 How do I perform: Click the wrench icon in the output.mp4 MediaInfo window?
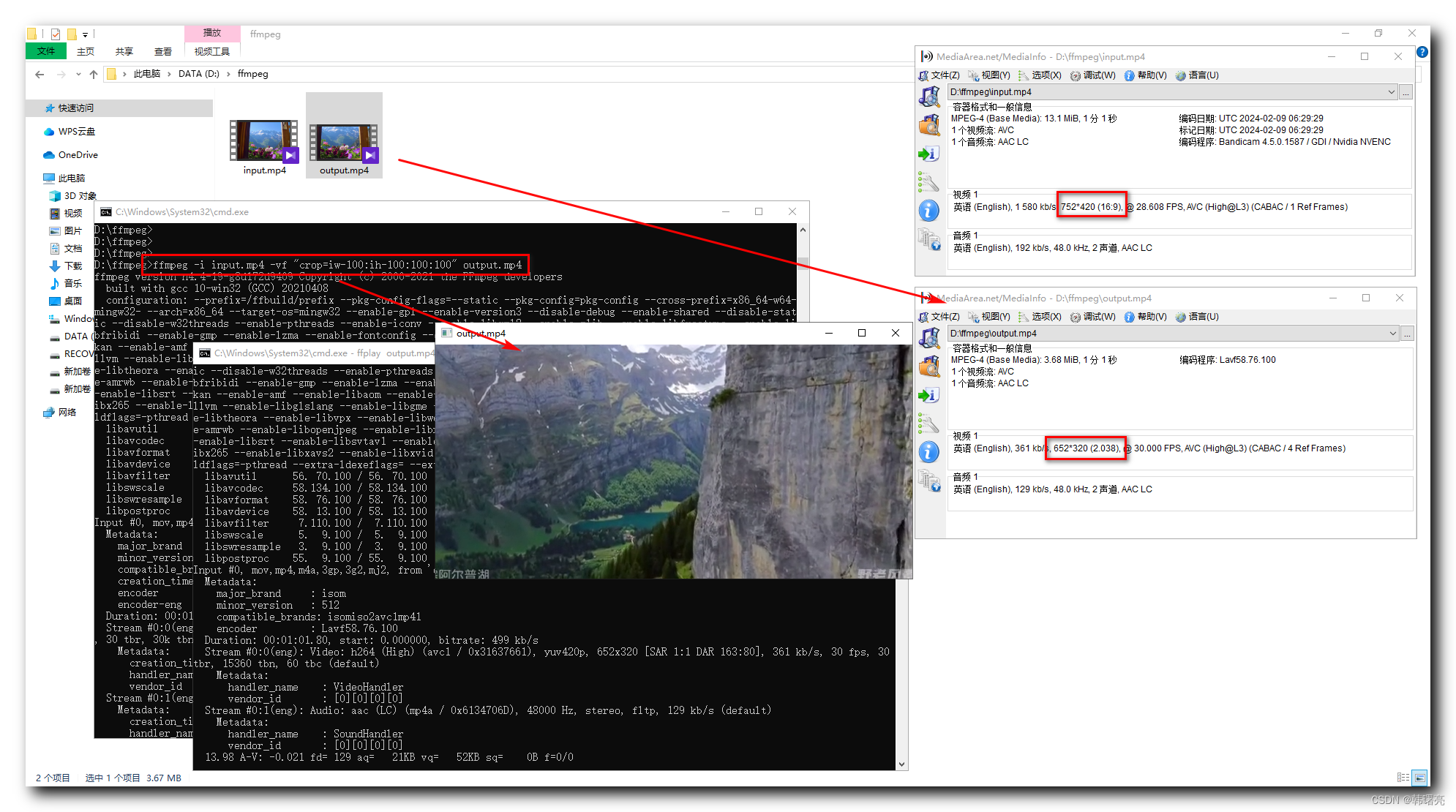(930, 422)
